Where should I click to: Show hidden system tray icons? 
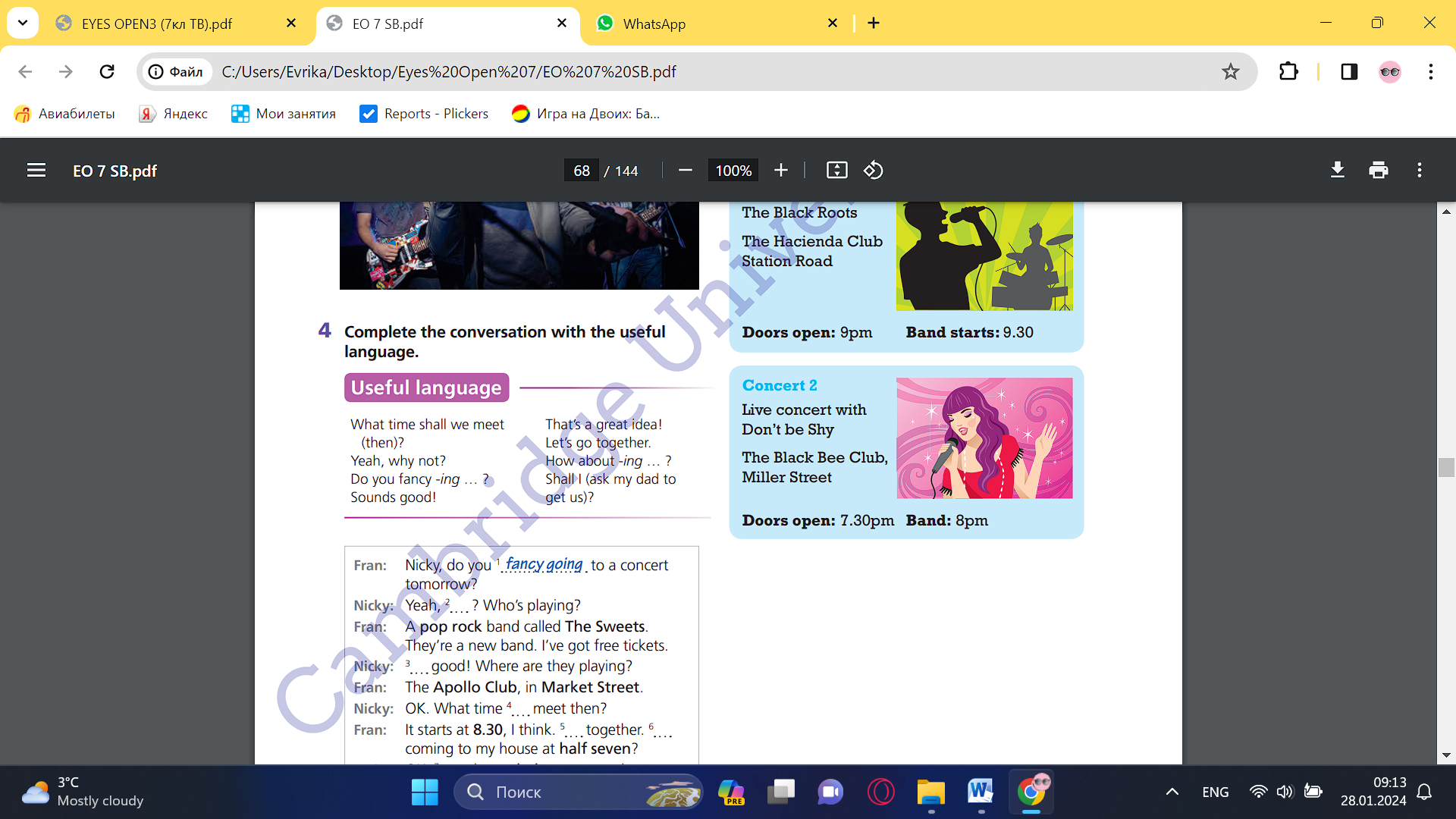tap(1172, 792)
